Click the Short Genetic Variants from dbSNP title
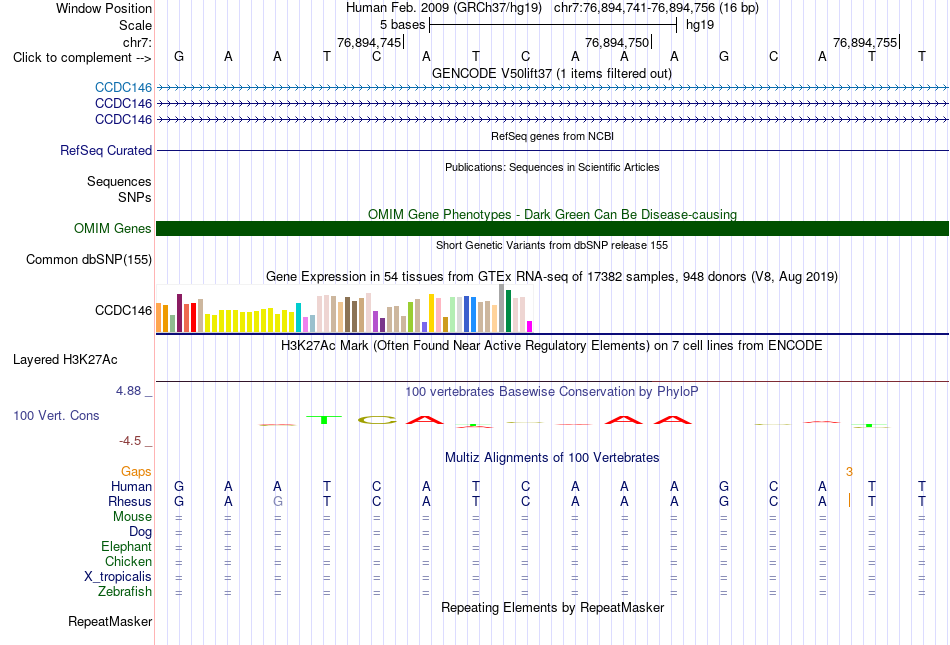 (x=552, y=245)
